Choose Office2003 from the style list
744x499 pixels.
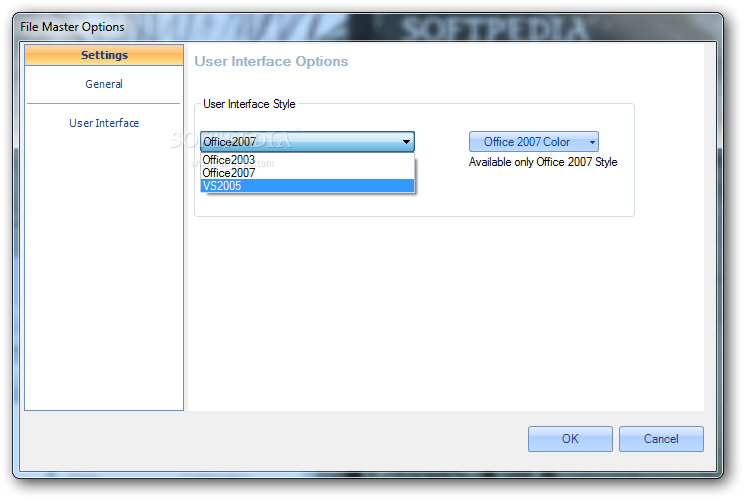coord(307,160)
